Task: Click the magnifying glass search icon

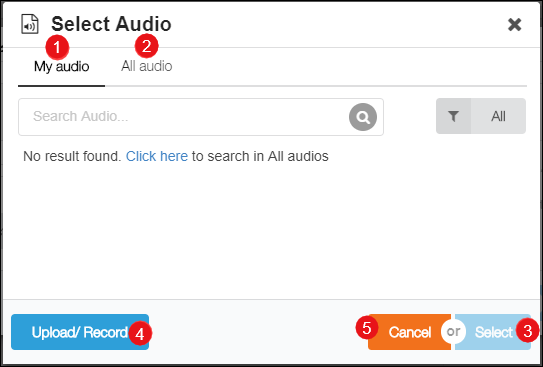Action: (x=363, y=117)
